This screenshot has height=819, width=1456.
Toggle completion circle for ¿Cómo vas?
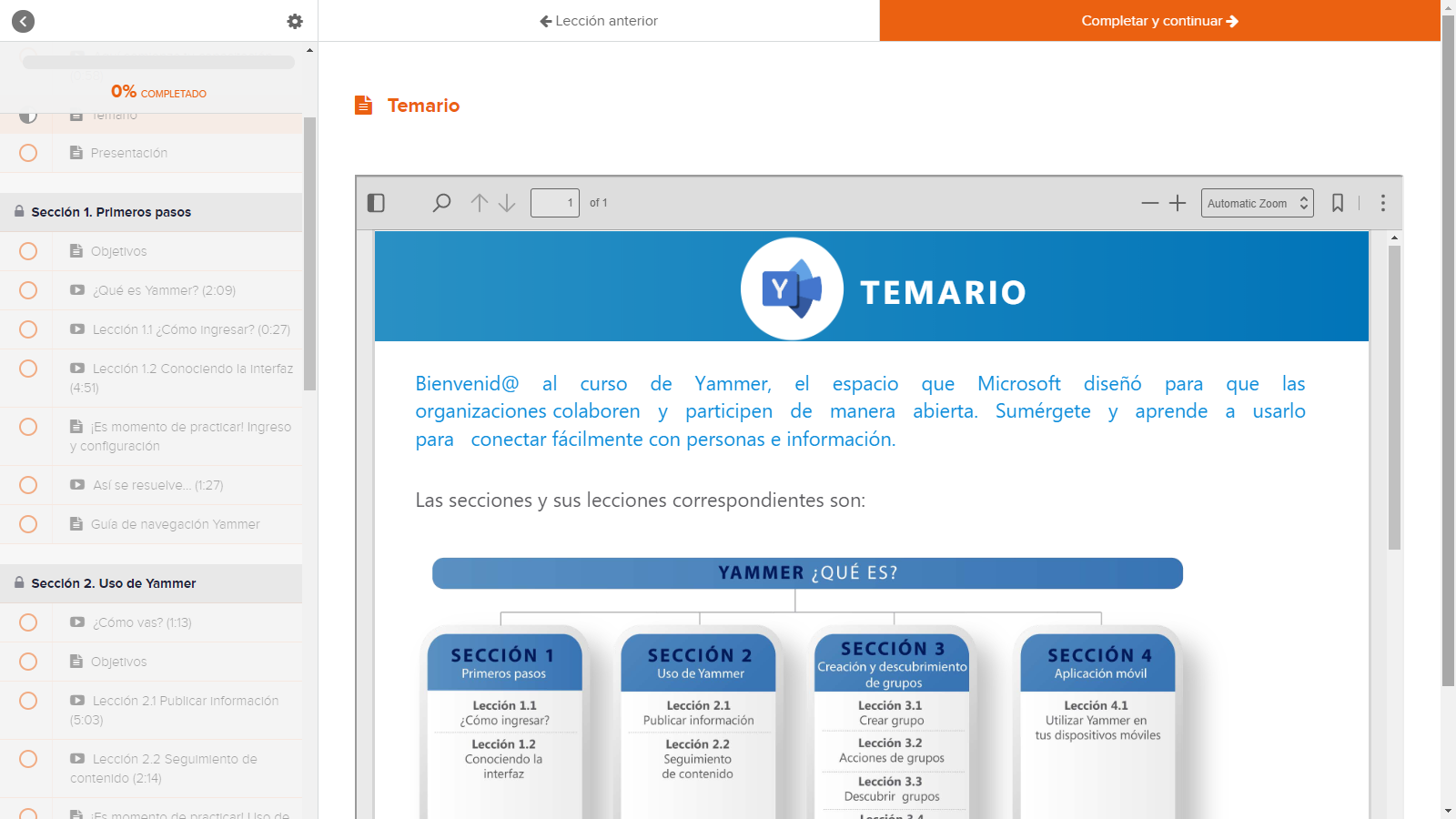[28, 622]
